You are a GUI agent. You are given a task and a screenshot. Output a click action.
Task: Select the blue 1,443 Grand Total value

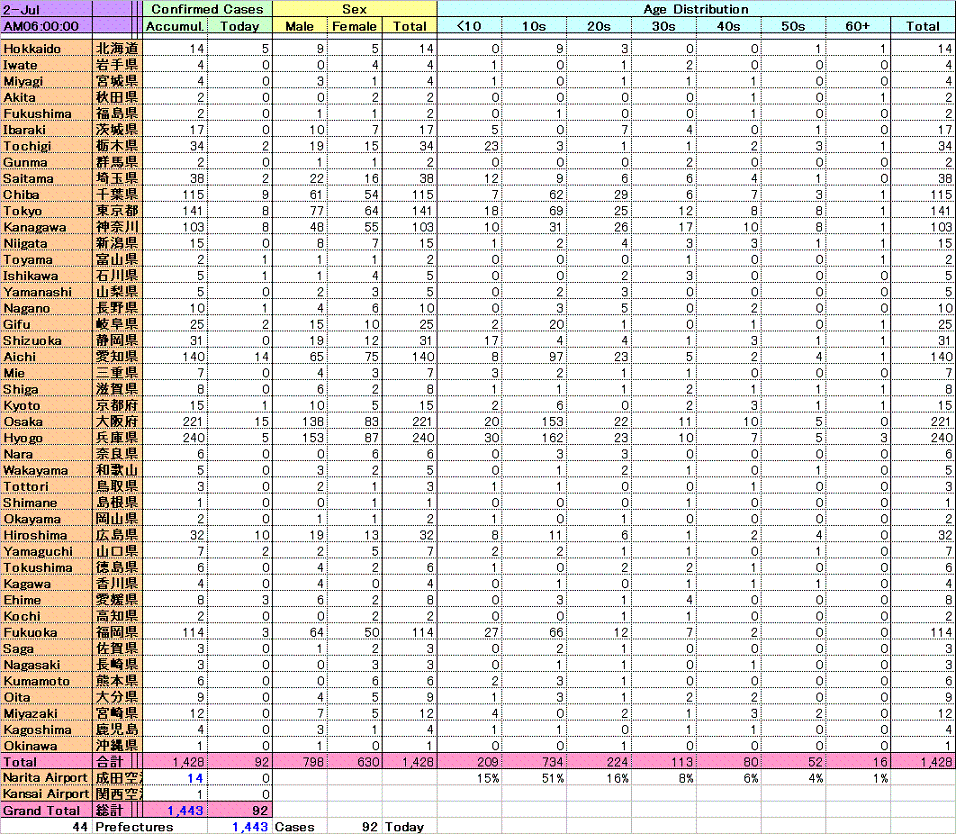(183, 811)
